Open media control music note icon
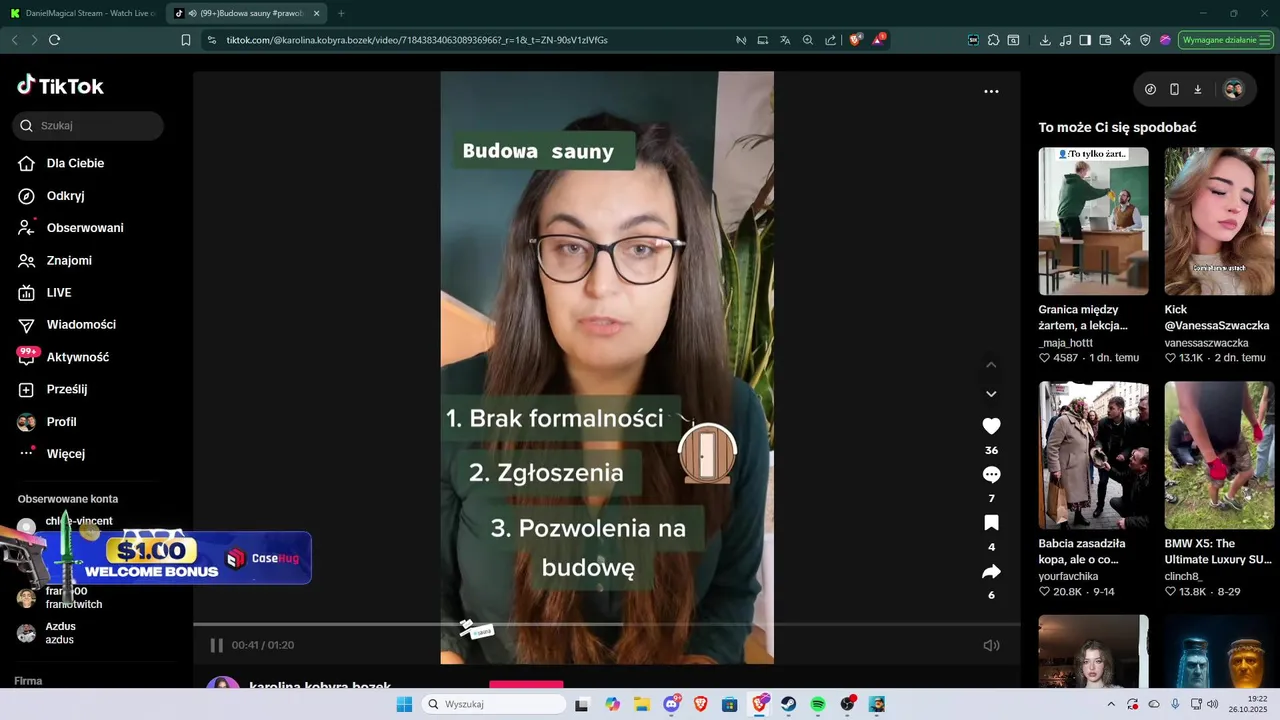 click(x=1065, y=40)
